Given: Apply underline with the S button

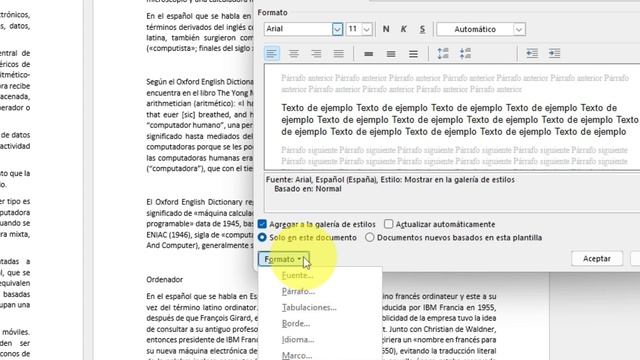Looking at the screenshot, I should click(x=422, y=29).
